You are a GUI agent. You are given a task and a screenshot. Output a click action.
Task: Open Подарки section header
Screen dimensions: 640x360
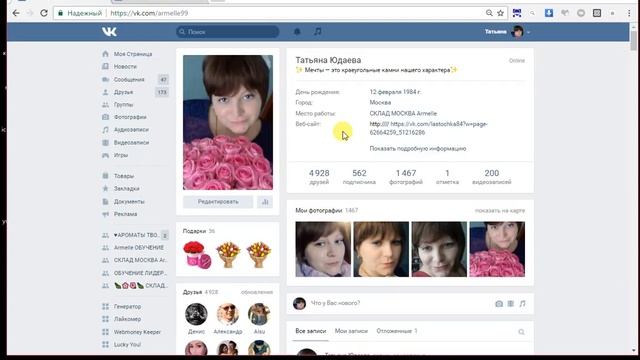pos(199,231)
